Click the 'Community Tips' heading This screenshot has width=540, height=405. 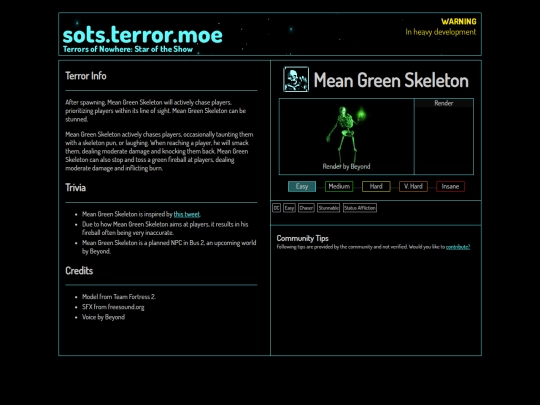coord(302,238)
